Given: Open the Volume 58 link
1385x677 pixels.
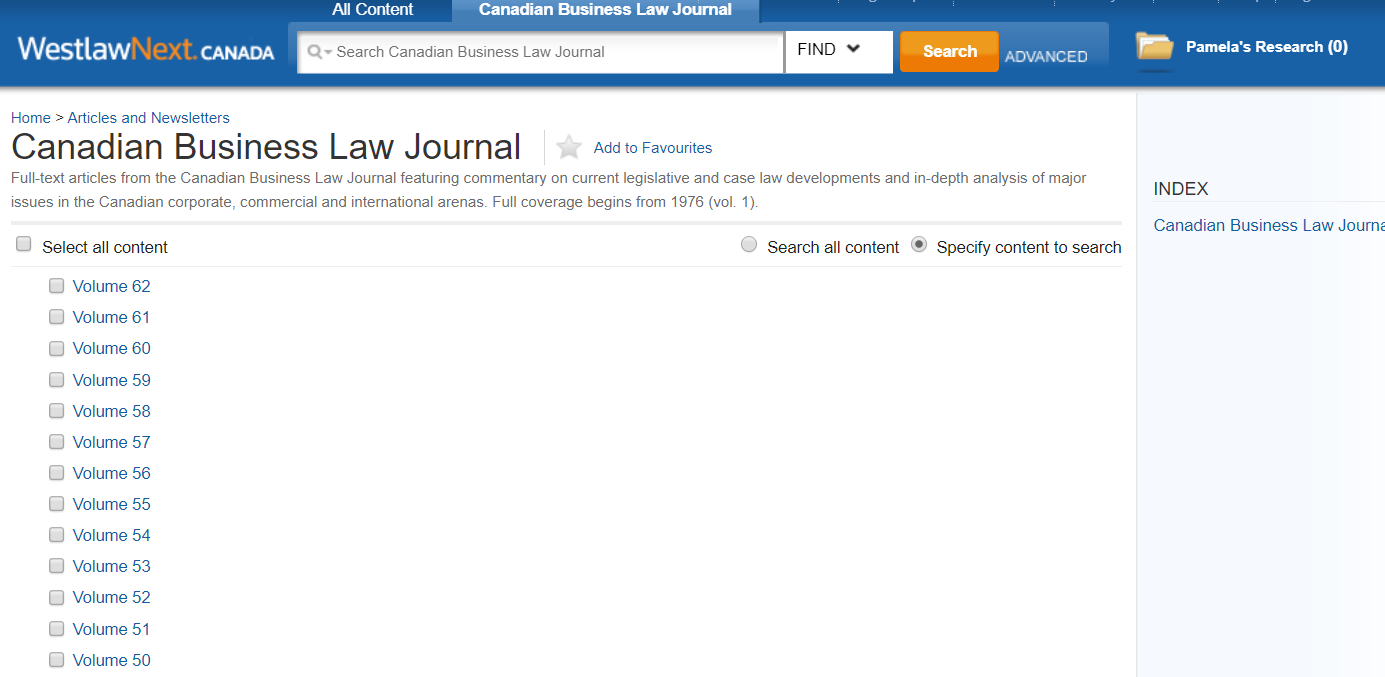Looking at the screenshot, I should [x=112, y=411].
